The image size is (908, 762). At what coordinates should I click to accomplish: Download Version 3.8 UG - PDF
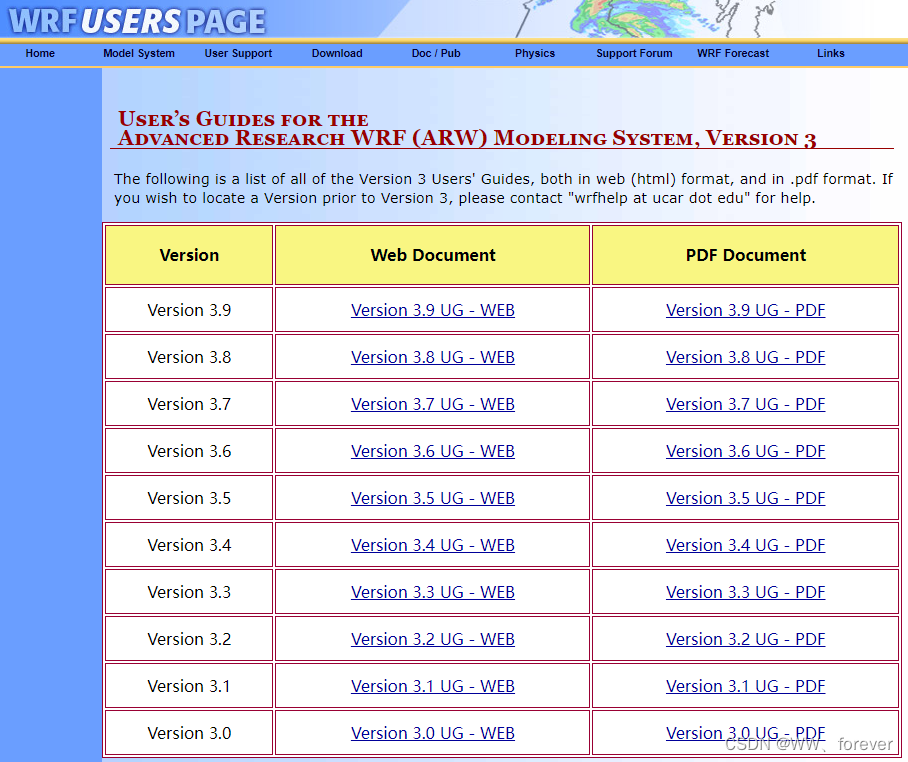[x=745, y=357]
